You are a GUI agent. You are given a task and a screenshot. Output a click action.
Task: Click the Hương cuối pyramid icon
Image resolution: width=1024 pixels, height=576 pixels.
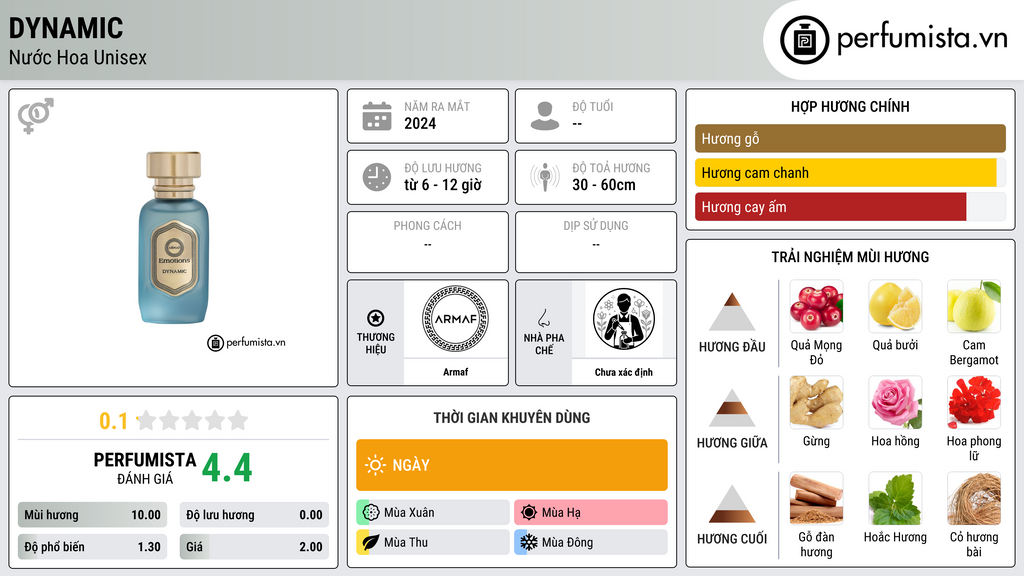tap(732, 504)
